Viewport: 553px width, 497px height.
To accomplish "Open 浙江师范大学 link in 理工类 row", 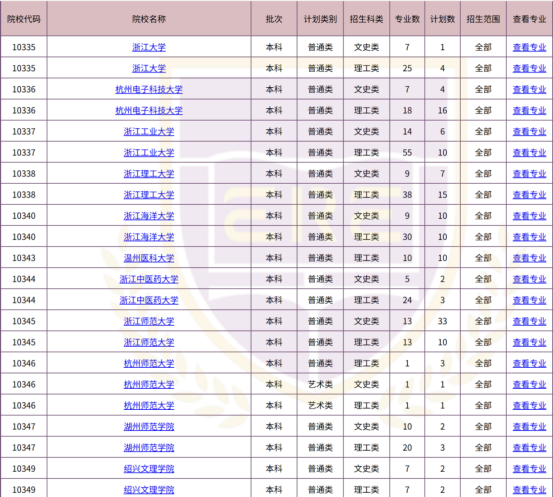I will pos(149,343).
